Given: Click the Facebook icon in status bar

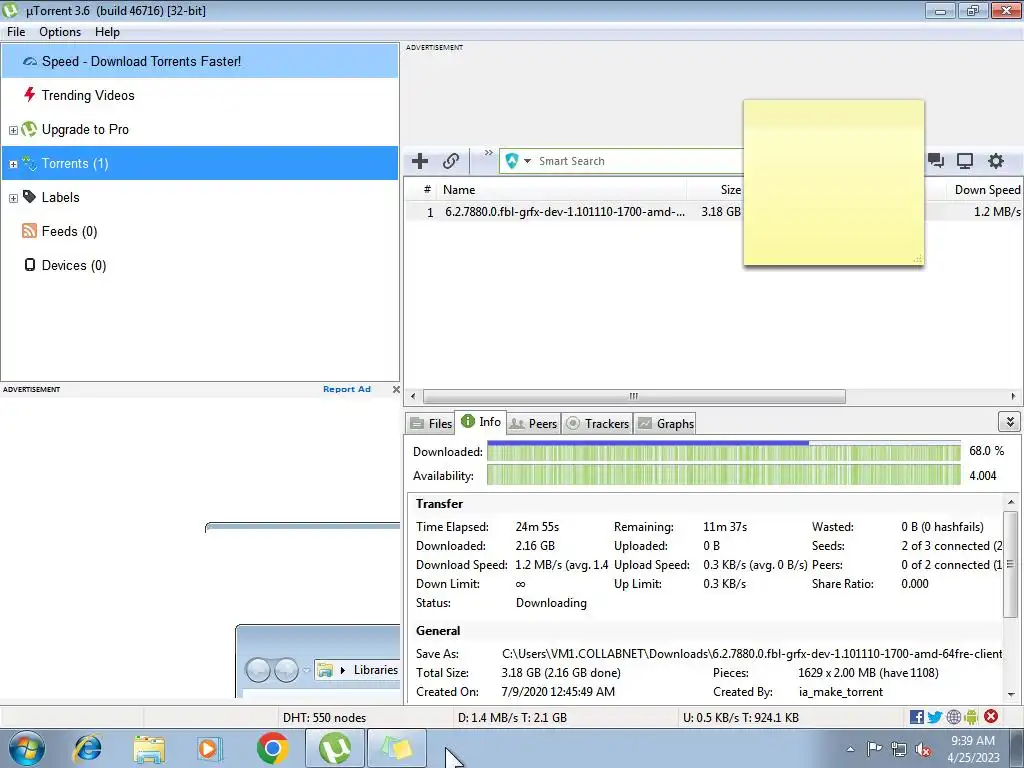Looking at the screenshot, I should (917, 717).
